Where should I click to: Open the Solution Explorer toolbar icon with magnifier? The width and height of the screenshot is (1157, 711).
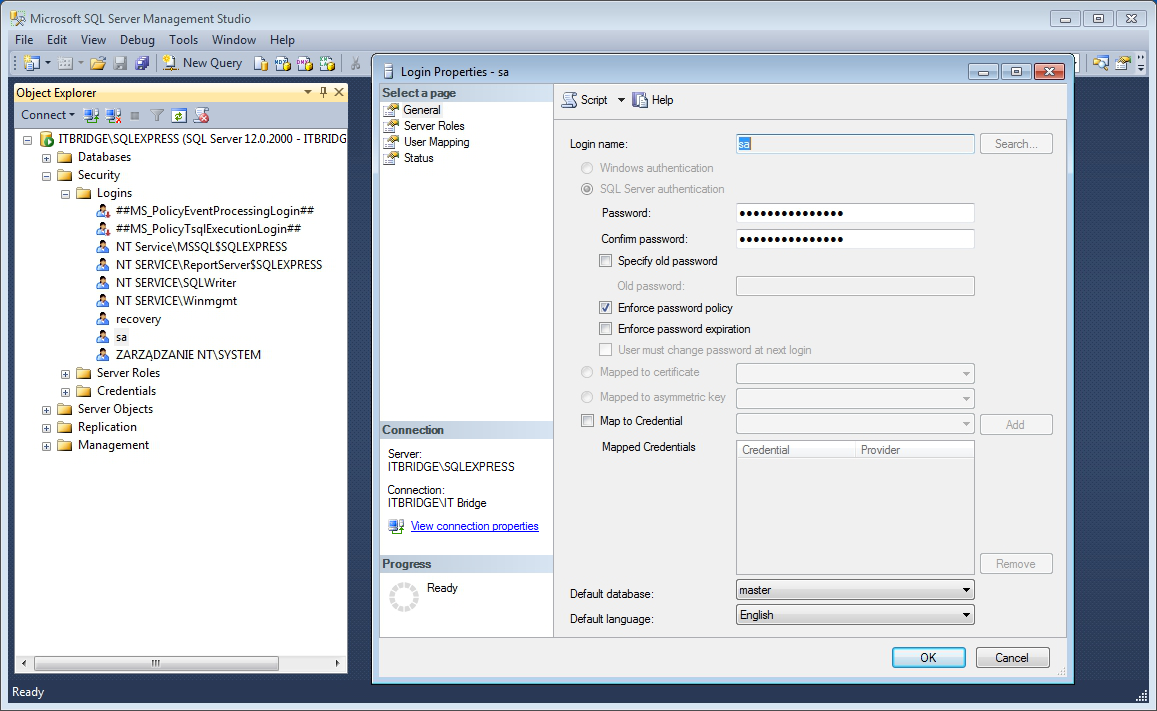click(x=1101, y=63)
